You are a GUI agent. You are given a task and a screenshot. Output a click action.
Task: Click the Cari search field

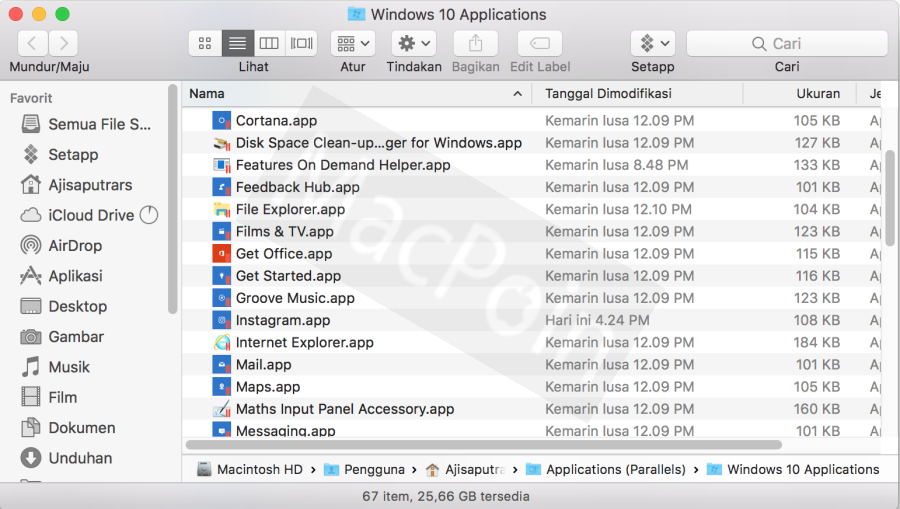pyautogui.click(x=786, y=43)
